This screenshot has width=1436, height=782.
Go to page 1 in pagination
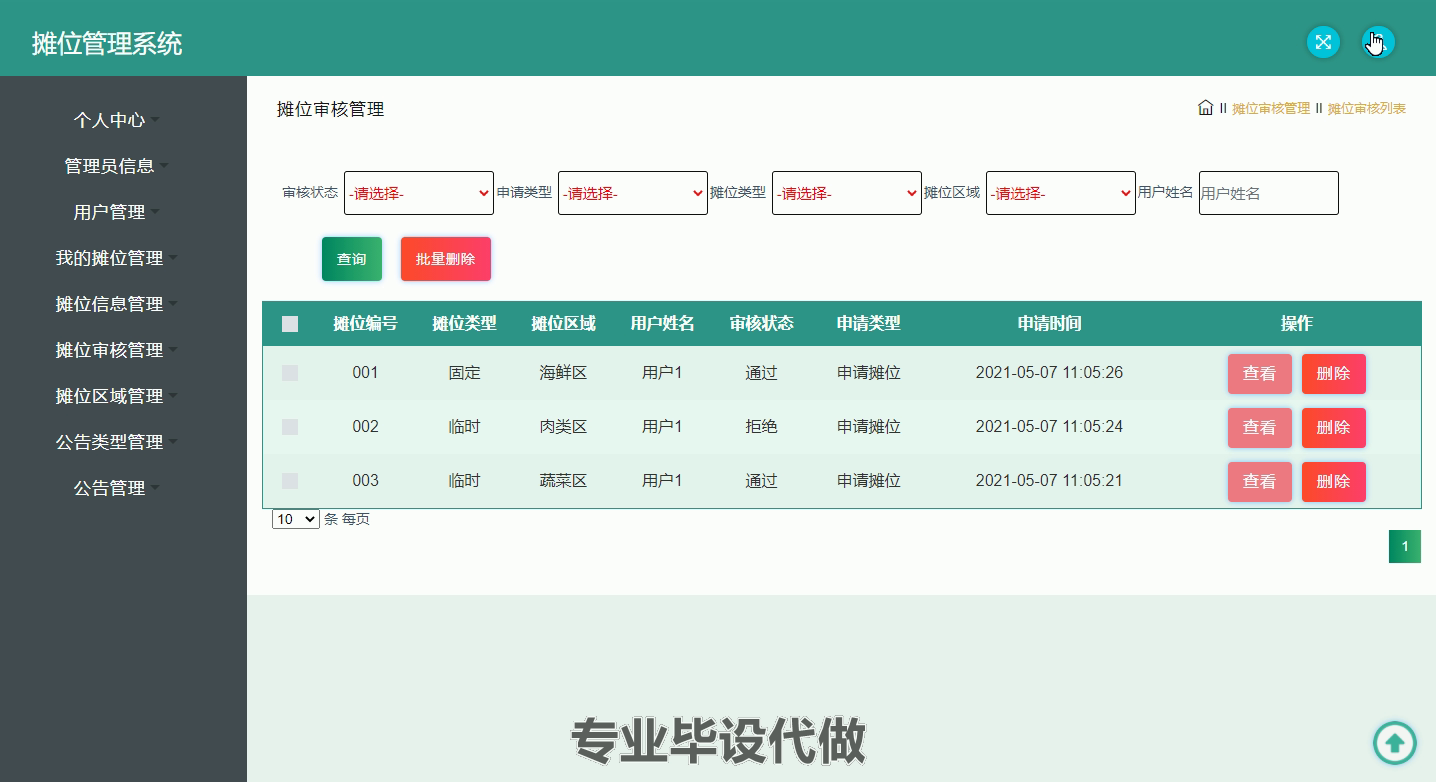1405,546
